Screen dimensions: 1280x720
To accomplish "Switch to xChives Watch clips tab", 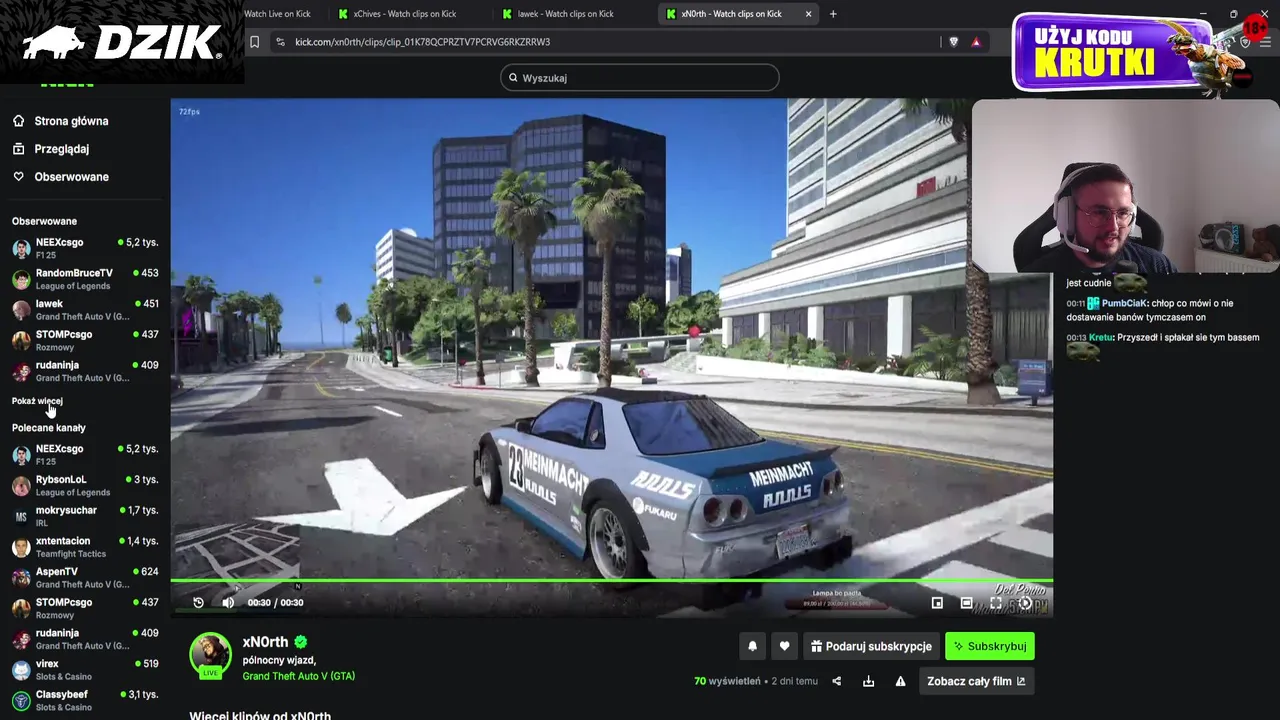I will coord(405,14).
